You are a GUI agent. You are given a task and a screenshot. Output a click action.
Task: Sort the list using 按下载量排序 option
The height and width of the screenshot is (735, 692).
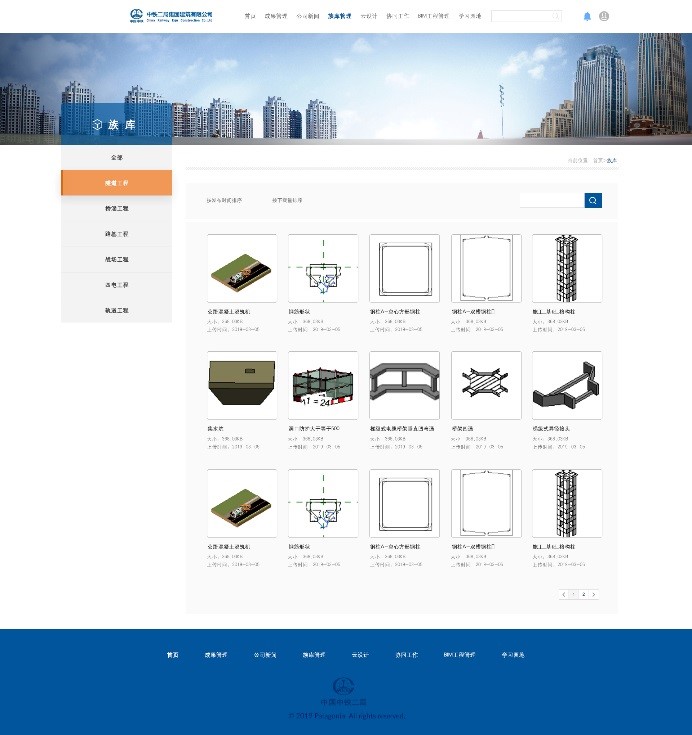point(287,201)
